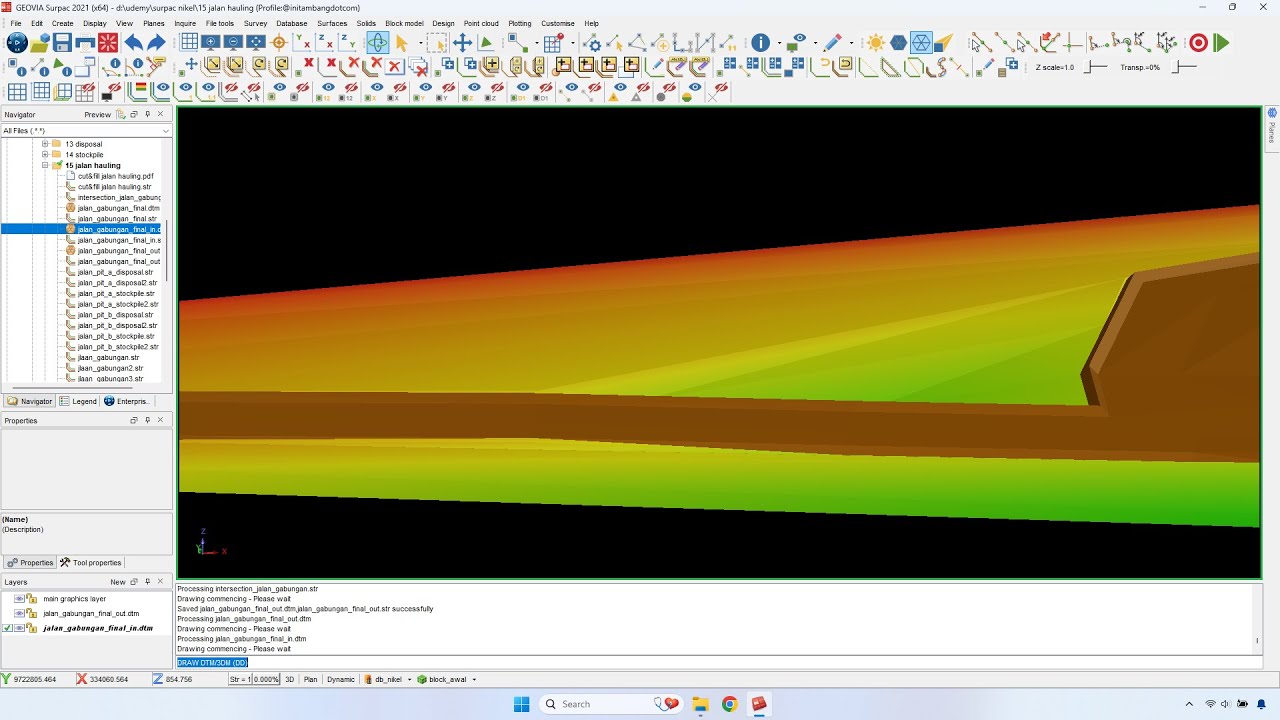Click the blue Info circle icon

point(761,43)
